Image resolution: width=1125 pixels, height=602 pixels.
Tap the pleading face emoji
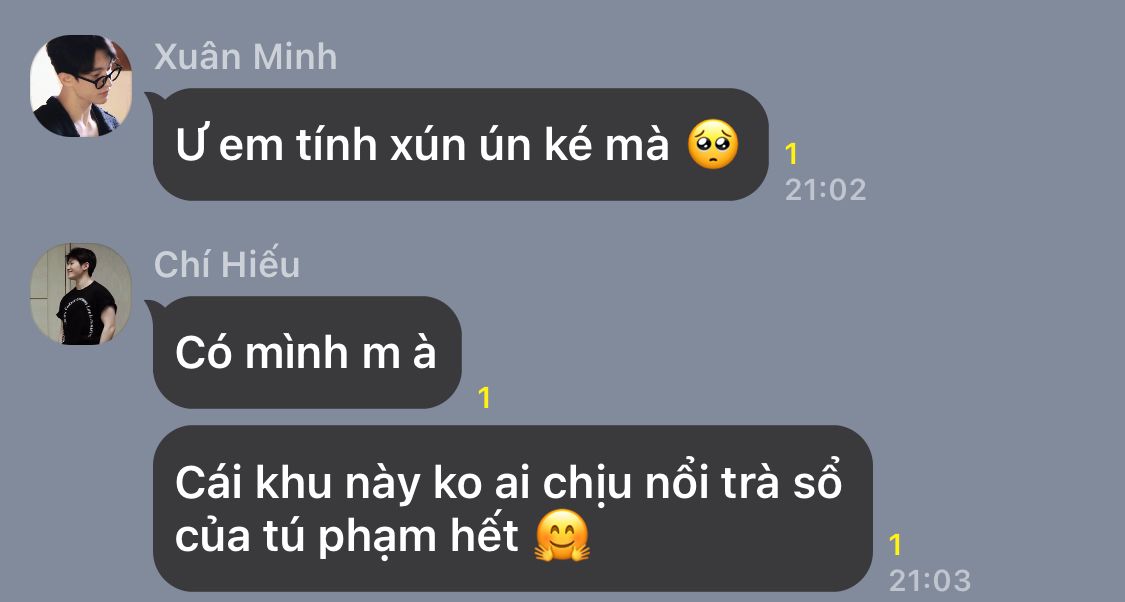click(712, 144)
